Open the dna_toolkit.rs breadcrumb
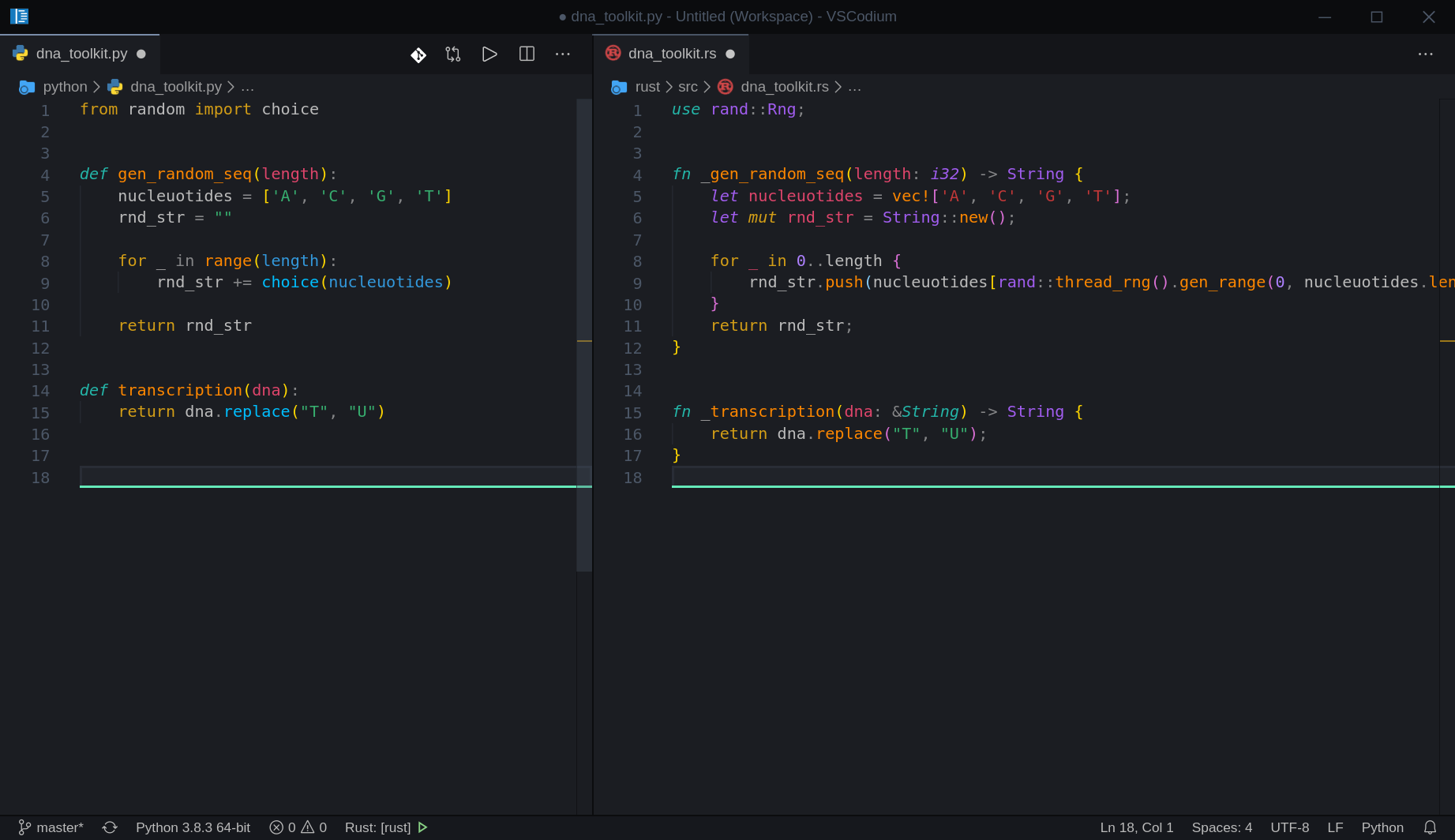This screenshot has height=840, width=1455. (785, 87)
